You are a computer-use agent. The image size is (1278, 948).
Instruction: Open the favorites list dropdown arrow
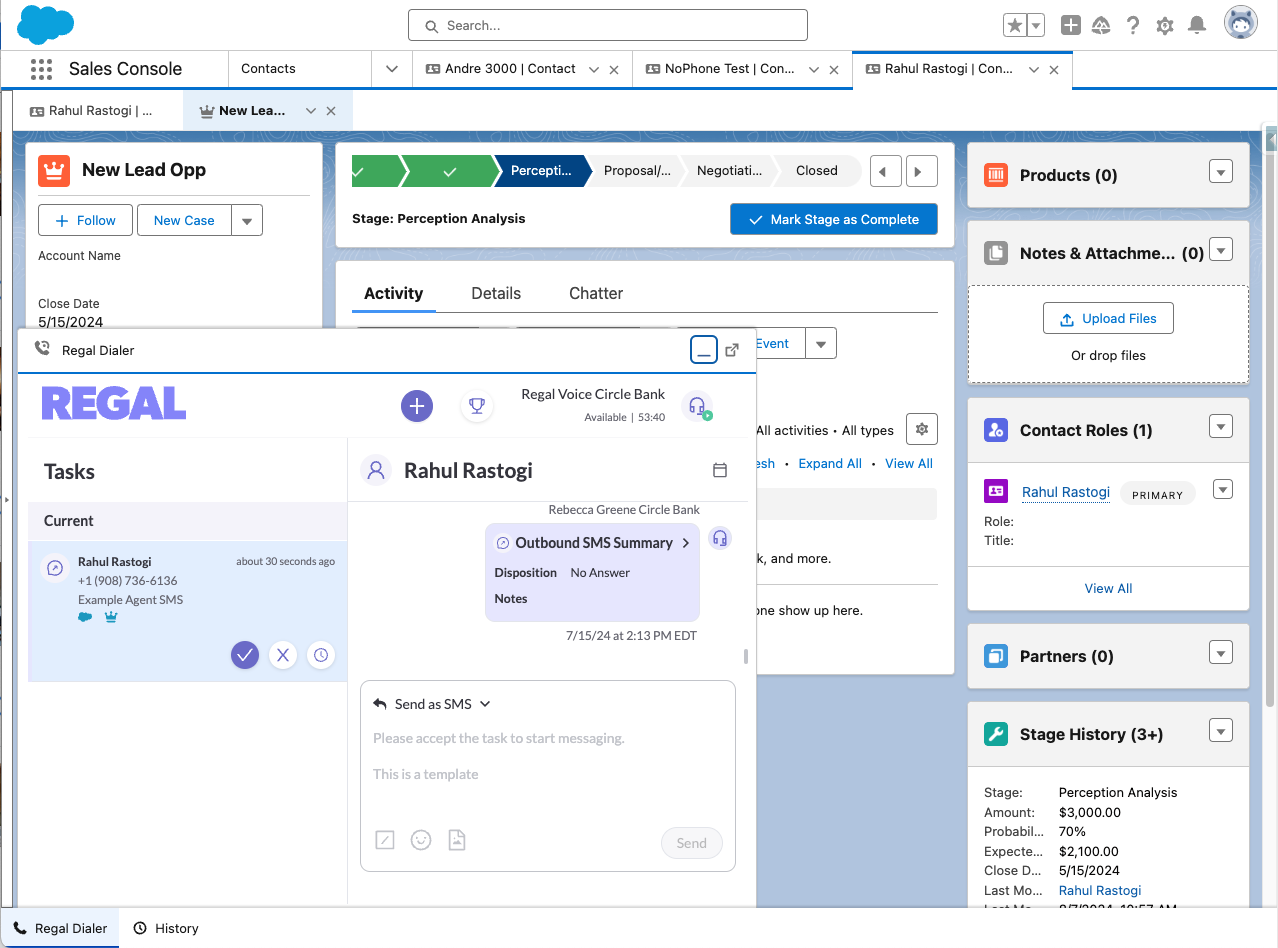coord(1036,26)
